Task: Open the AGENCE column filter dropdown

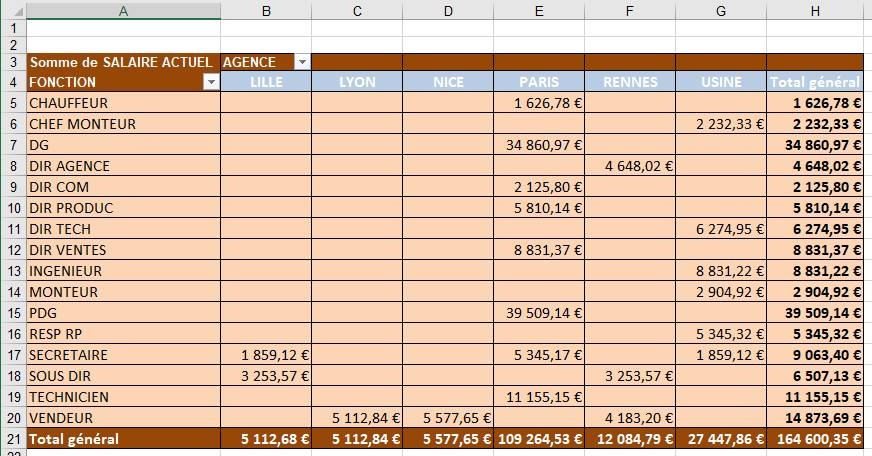Action: click(302, 62)
